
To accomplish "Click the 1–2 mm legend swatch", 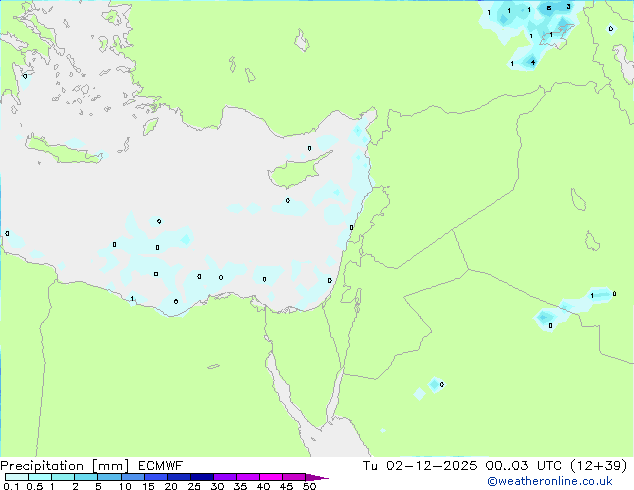I will 63,477.
